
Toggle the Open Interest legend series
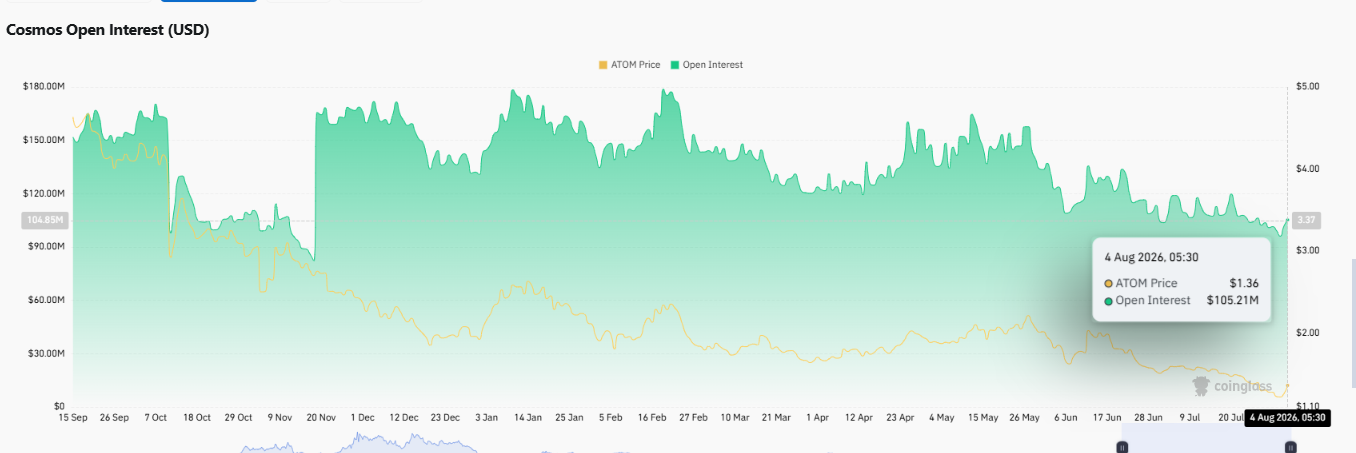(x=706, y=65)
